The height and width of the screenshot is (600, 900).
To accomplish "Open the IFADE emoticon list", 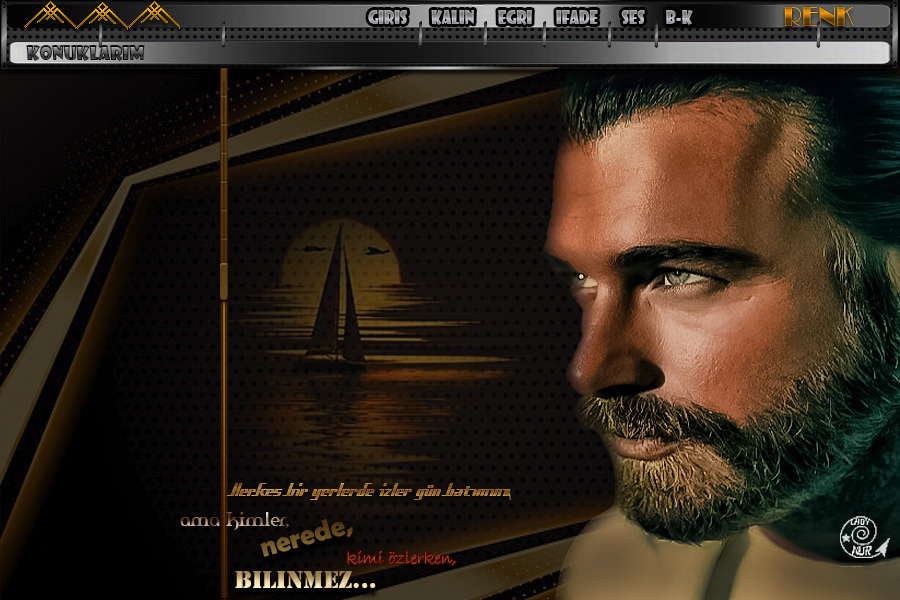I will pos(576,18).
